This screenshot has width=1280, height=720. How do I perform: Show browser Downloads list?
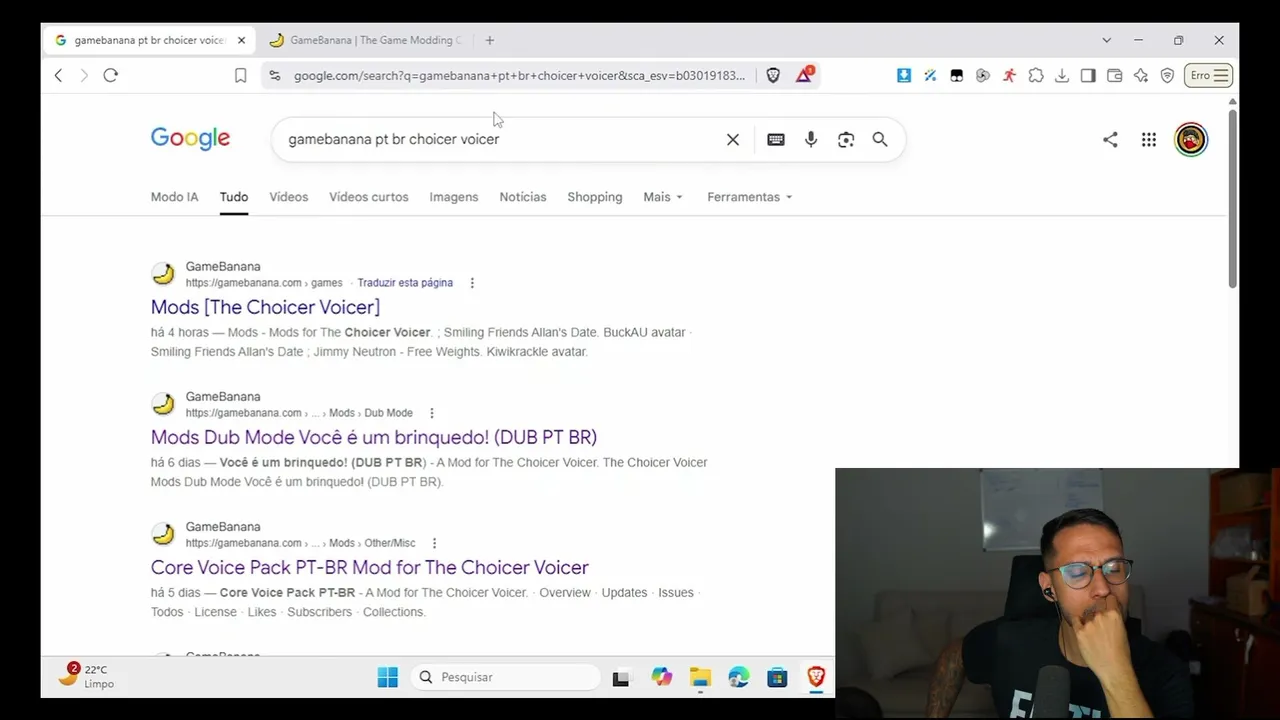1062,75
